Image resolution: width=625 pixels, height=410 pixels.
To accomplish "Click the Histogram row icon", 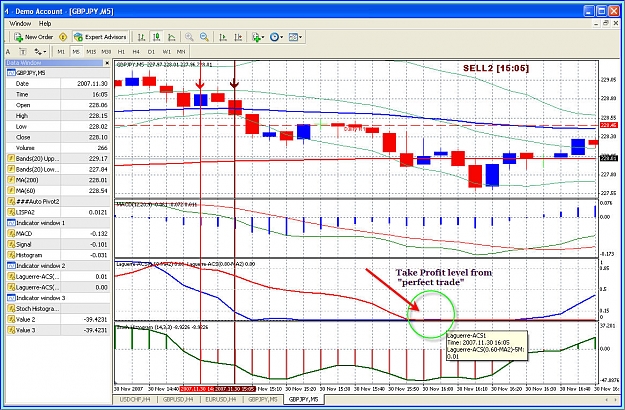I will tap(11, 255).
